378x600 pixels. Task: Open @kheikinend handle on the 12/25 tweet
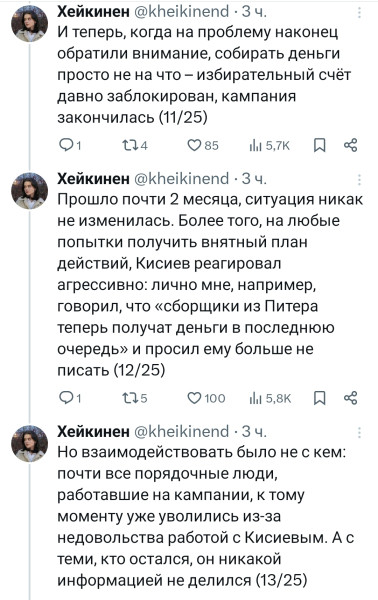[182, 179]
